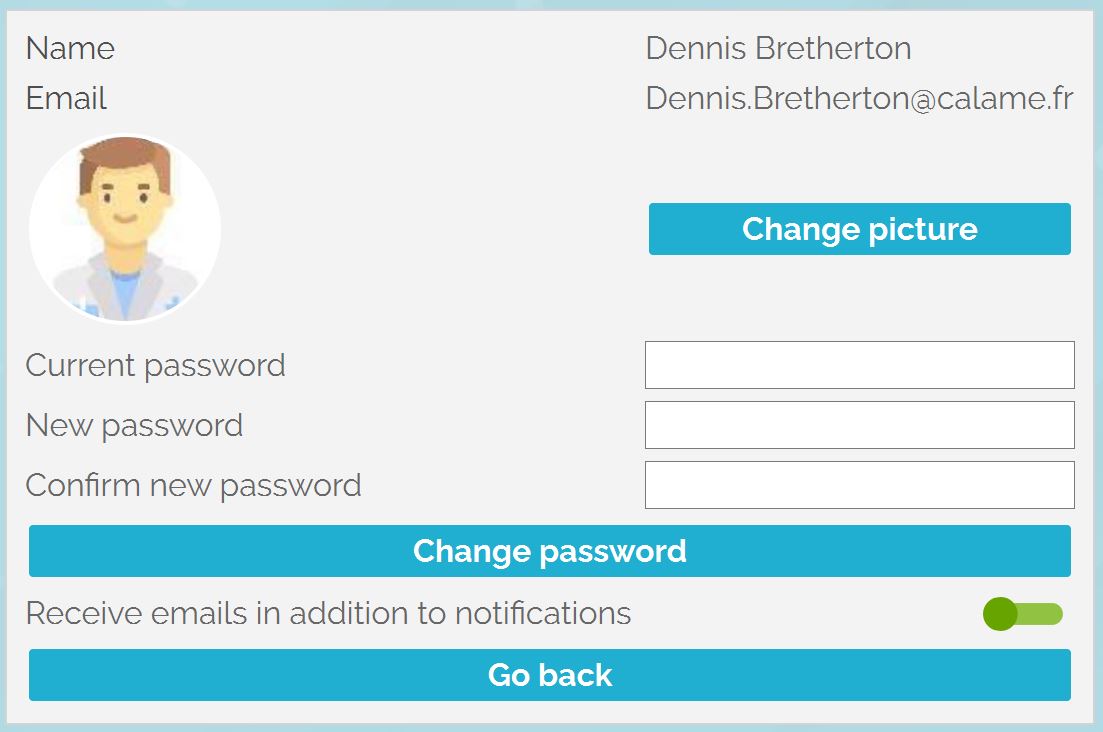
Task: Click the light green toggle track end
Action: coord(1048,614)
